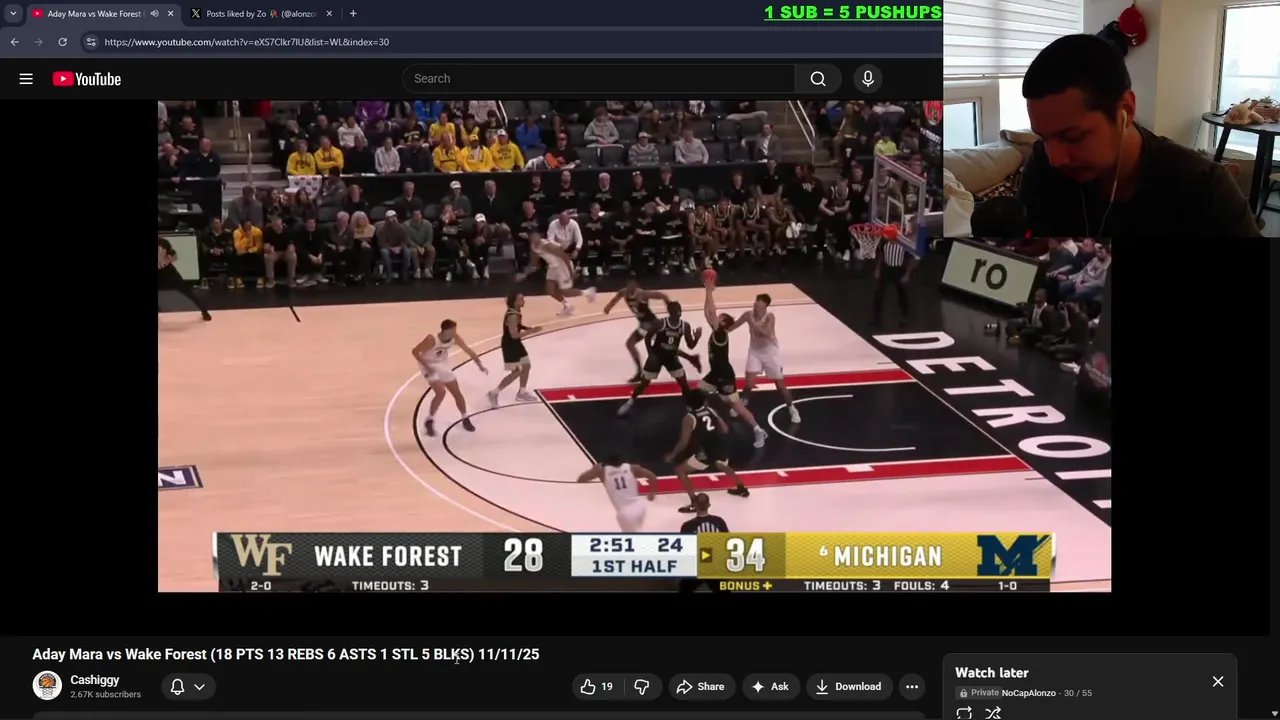Open Cashiggy channel avatar

[47, 685]
